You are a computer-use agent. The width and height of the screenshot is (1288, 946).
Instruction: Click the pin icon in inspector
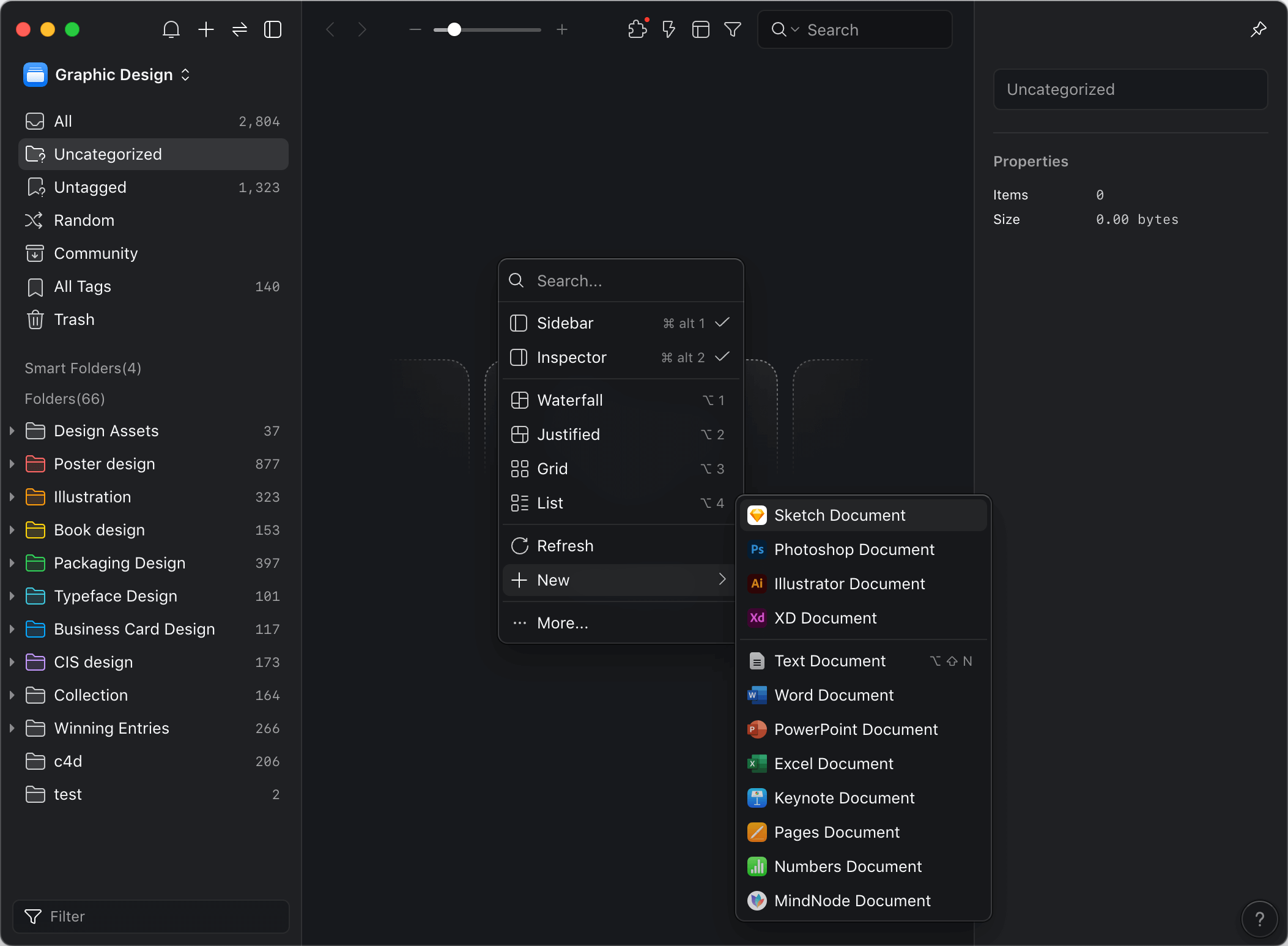[x=1258, y=29]
